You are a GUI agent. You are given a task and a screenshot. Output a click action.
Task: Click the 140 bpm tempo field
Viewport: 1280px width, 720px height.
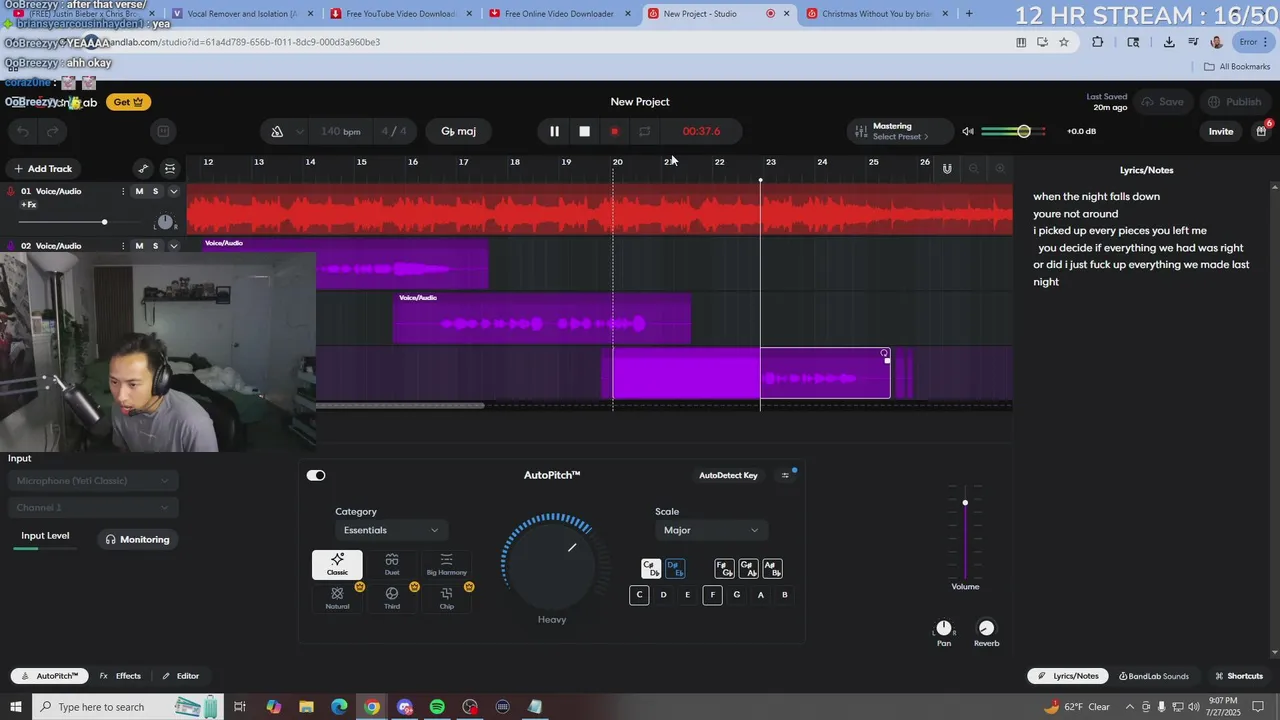pos(341,131)
